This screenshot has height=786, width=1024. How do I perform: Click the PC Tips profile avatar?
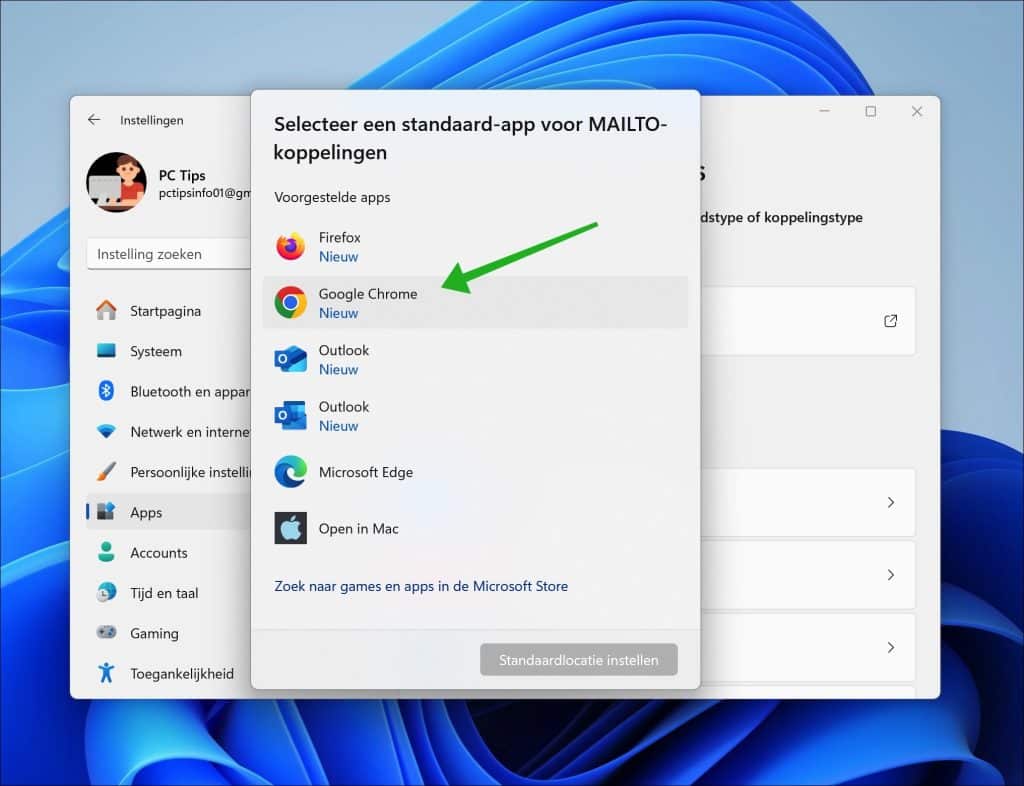pos(116,182)
